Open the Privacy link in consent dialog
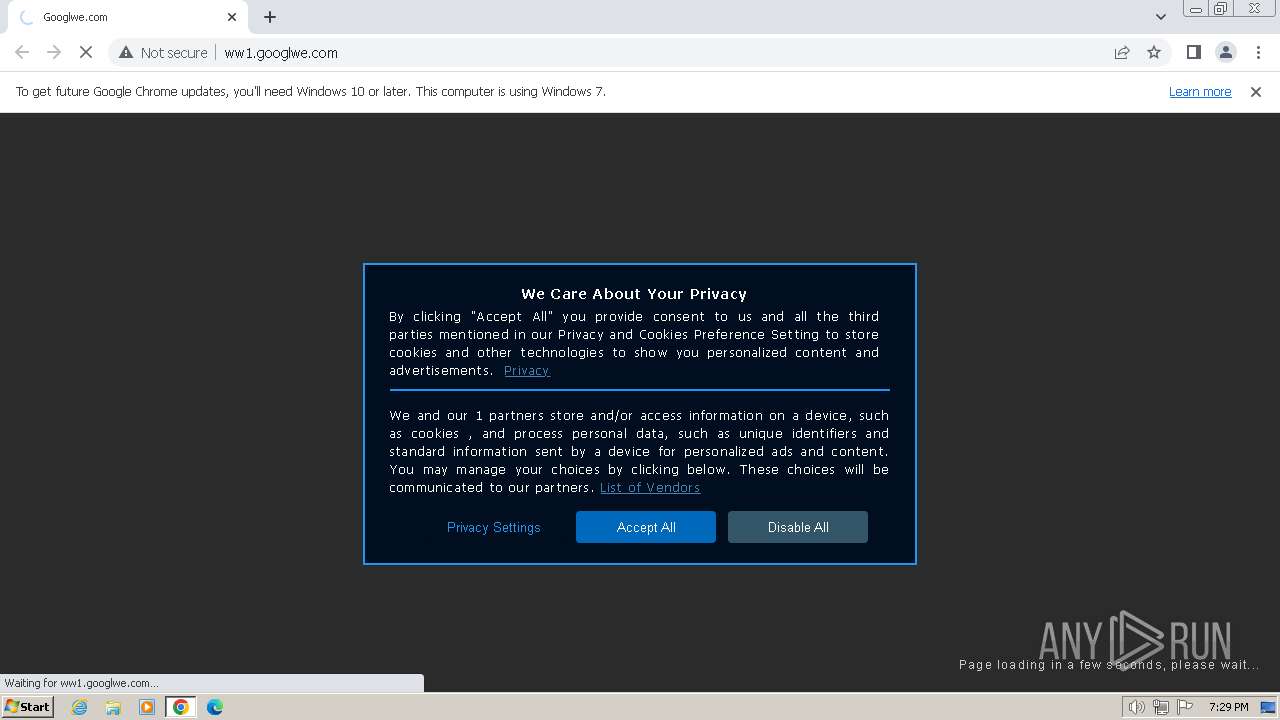This screenshot has height=720, width=1280. pyautogui.click(x=527, y=370)
